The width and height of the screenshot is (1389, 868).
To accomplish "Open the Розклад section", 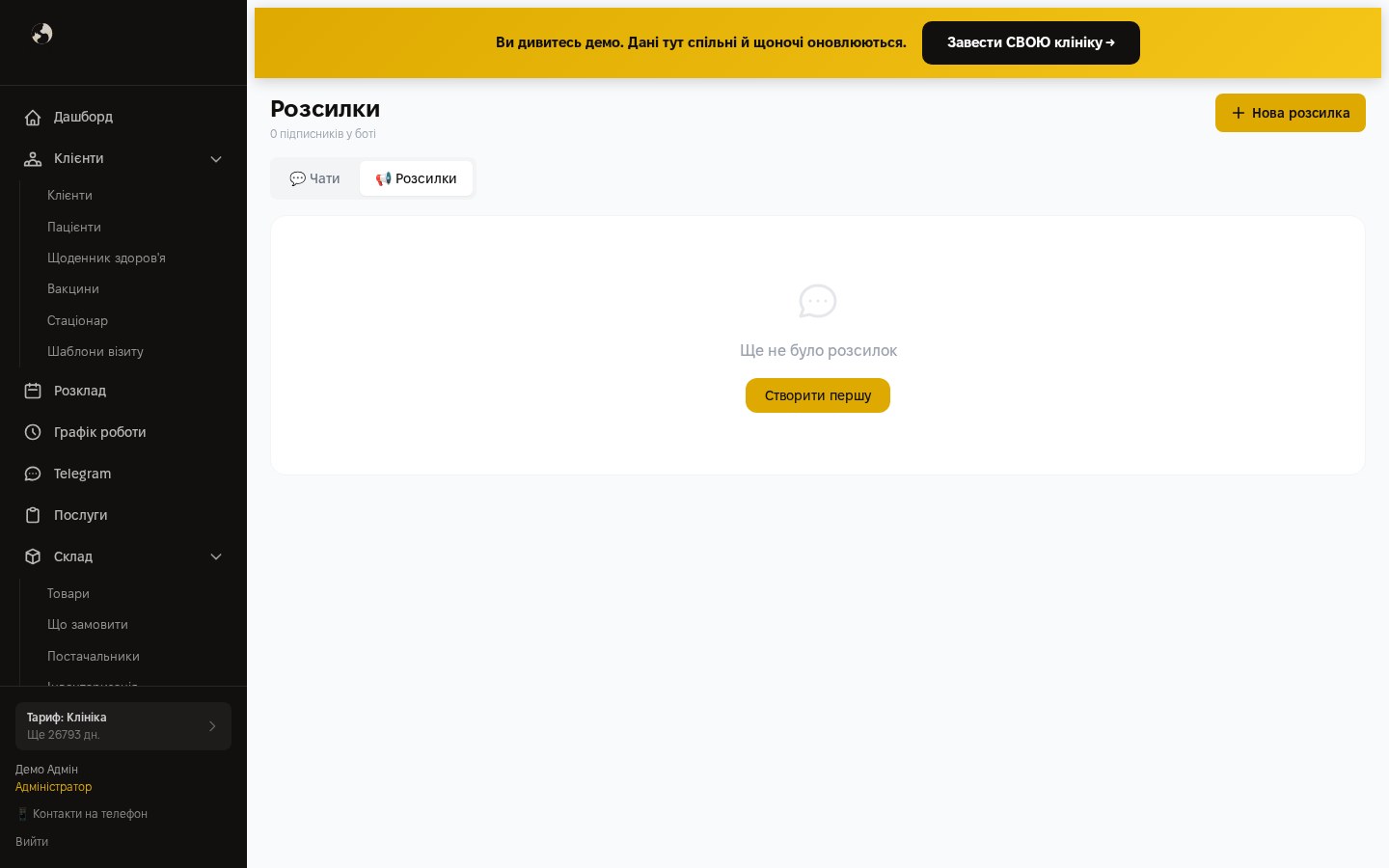I will pos(123,391).
